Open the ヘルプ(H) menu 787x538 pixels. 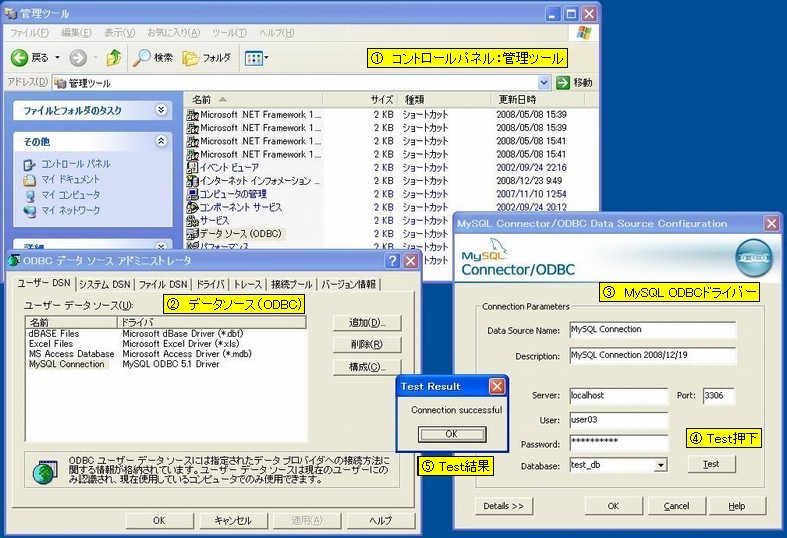[276, 33]
